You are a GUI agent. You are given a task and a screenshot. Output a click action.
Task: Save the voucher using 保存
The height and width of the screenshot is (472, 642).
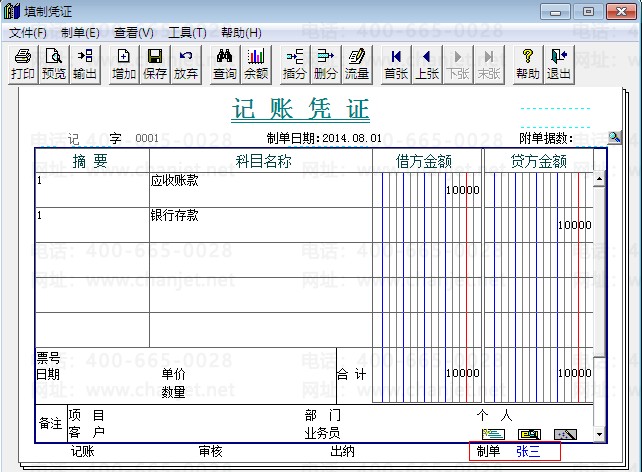coord(155,64)
